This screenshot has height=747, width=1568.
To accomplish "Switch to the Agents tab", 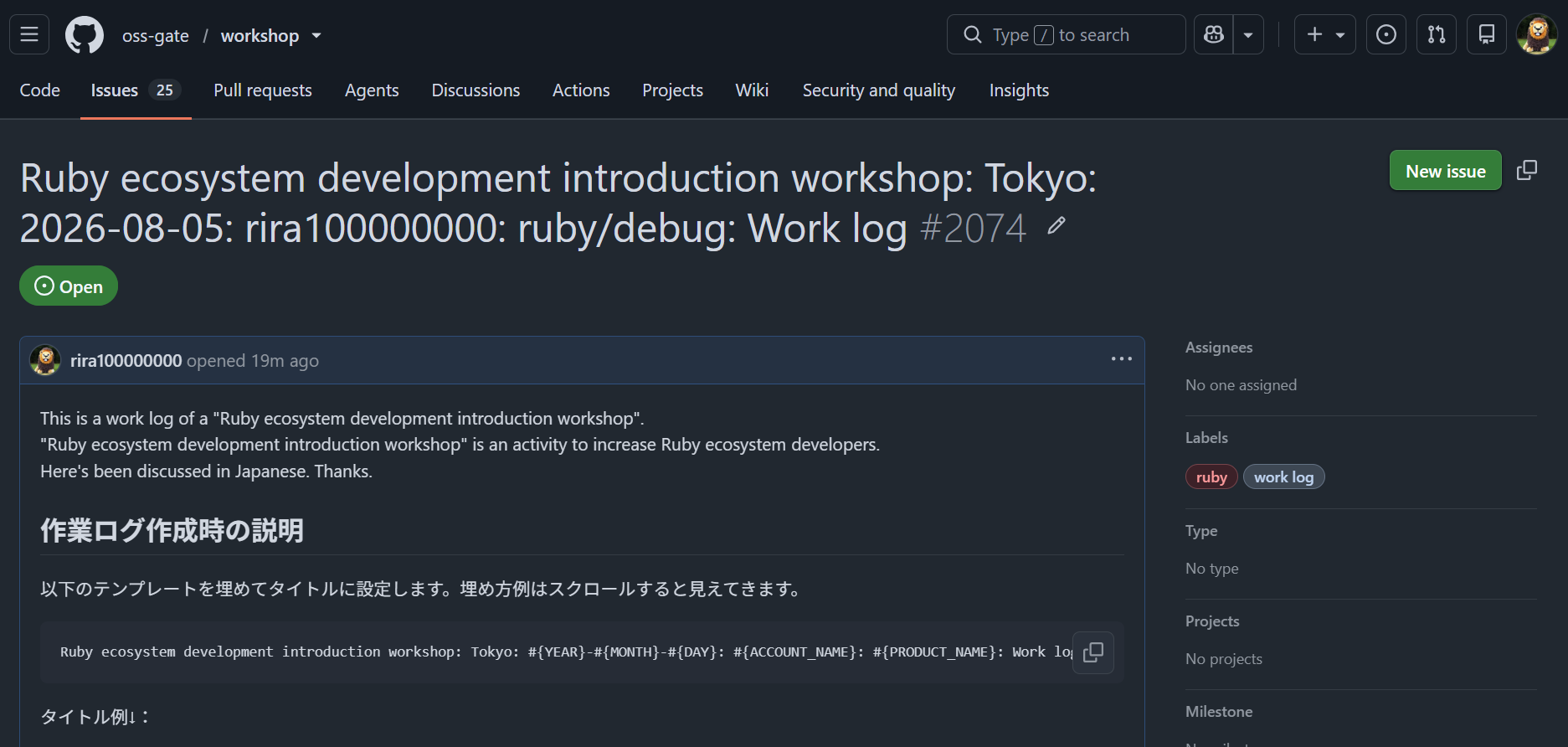I will pyautogui.click(x=372, y=90).
